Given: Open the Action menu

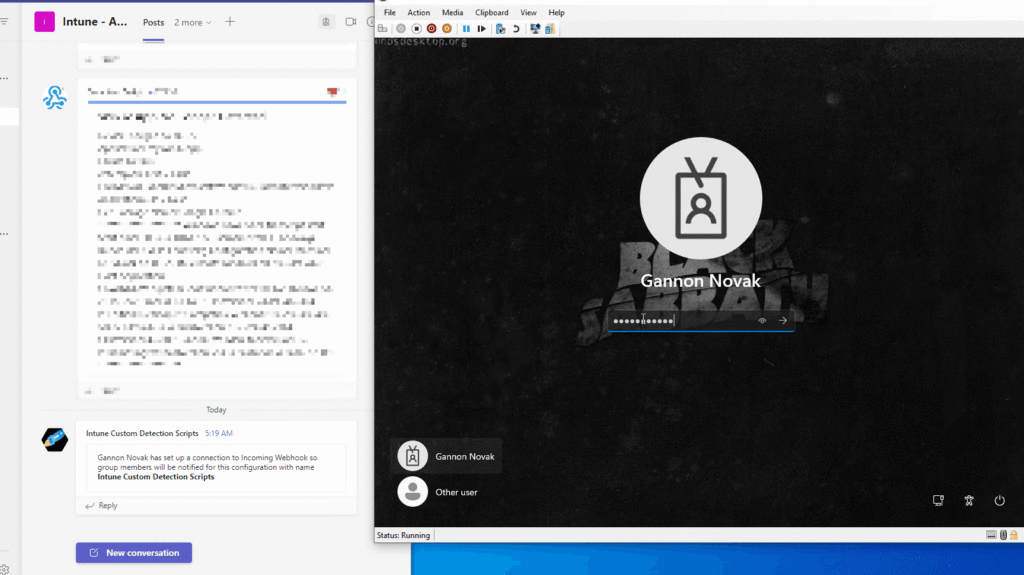Looking at the screenshot, I should click(418, 13).
